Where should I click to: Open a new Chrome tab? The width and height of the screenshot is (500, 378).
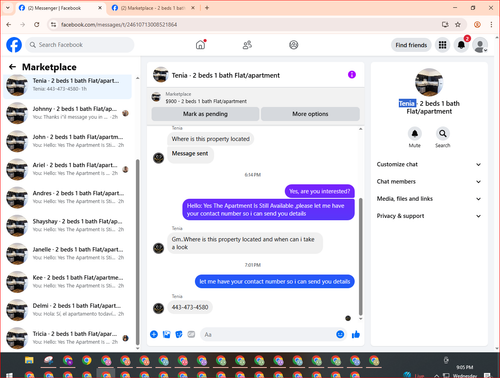coord(207,8)
